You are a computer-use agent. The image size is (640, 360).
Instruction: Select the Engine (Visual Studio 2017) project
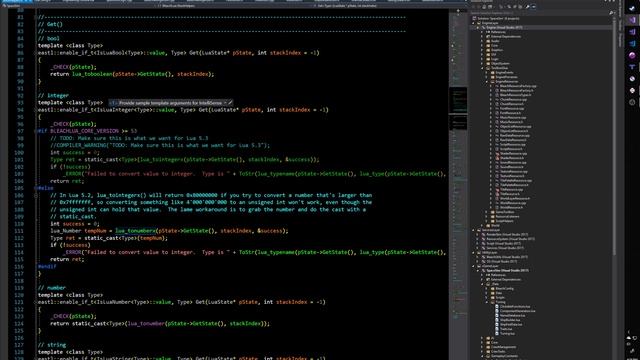(504, 27)
